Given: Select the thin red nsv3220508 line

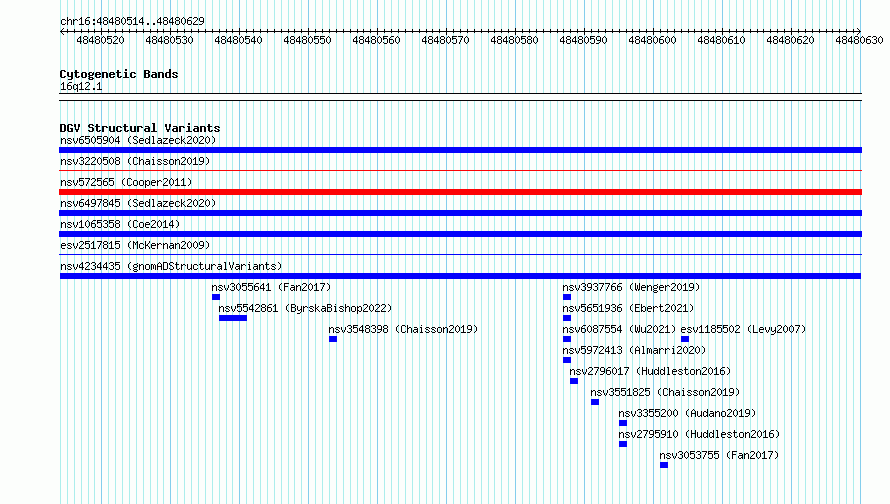Looking at the screenshot, I should [x=460, y=170].
